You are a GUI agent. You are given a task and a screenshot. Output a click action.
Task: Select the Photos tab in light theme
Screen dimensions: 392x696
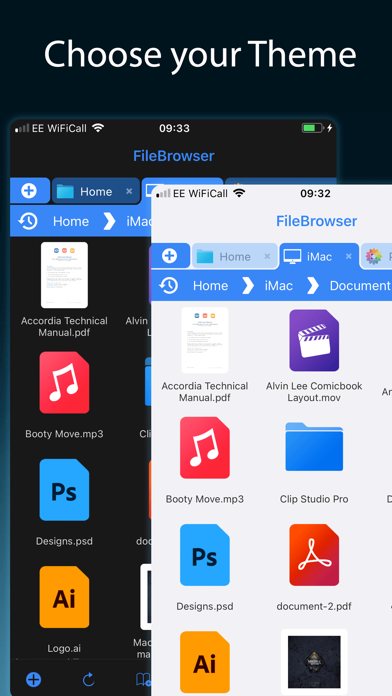pyautogui.click(x=377, y=257)
